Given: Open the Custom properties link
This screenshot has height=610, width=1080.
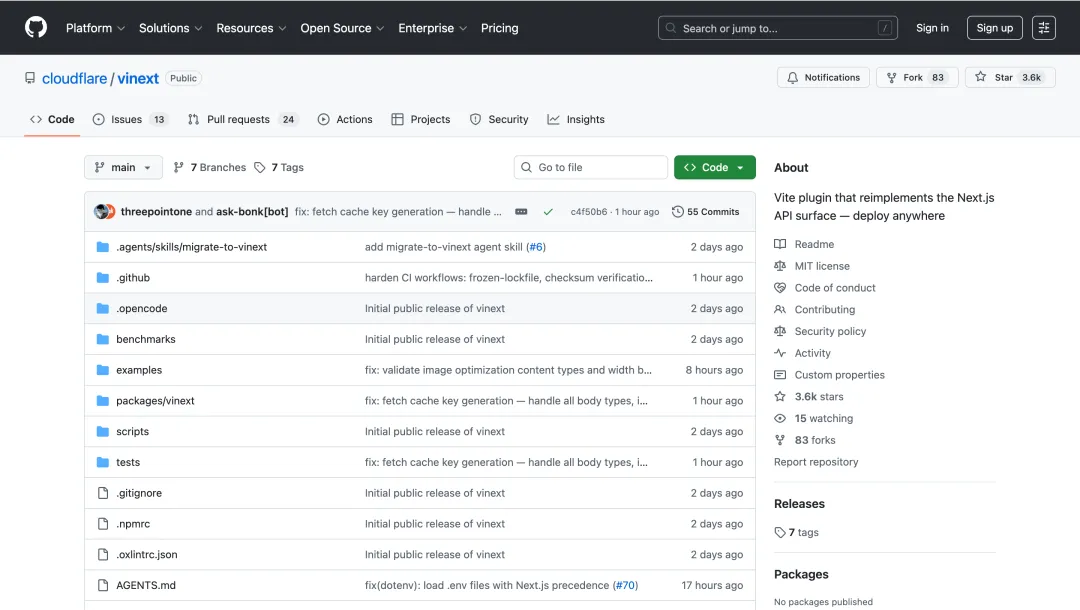Looking at the screenshot, I should pyautogui.click(x=840, y=375).
